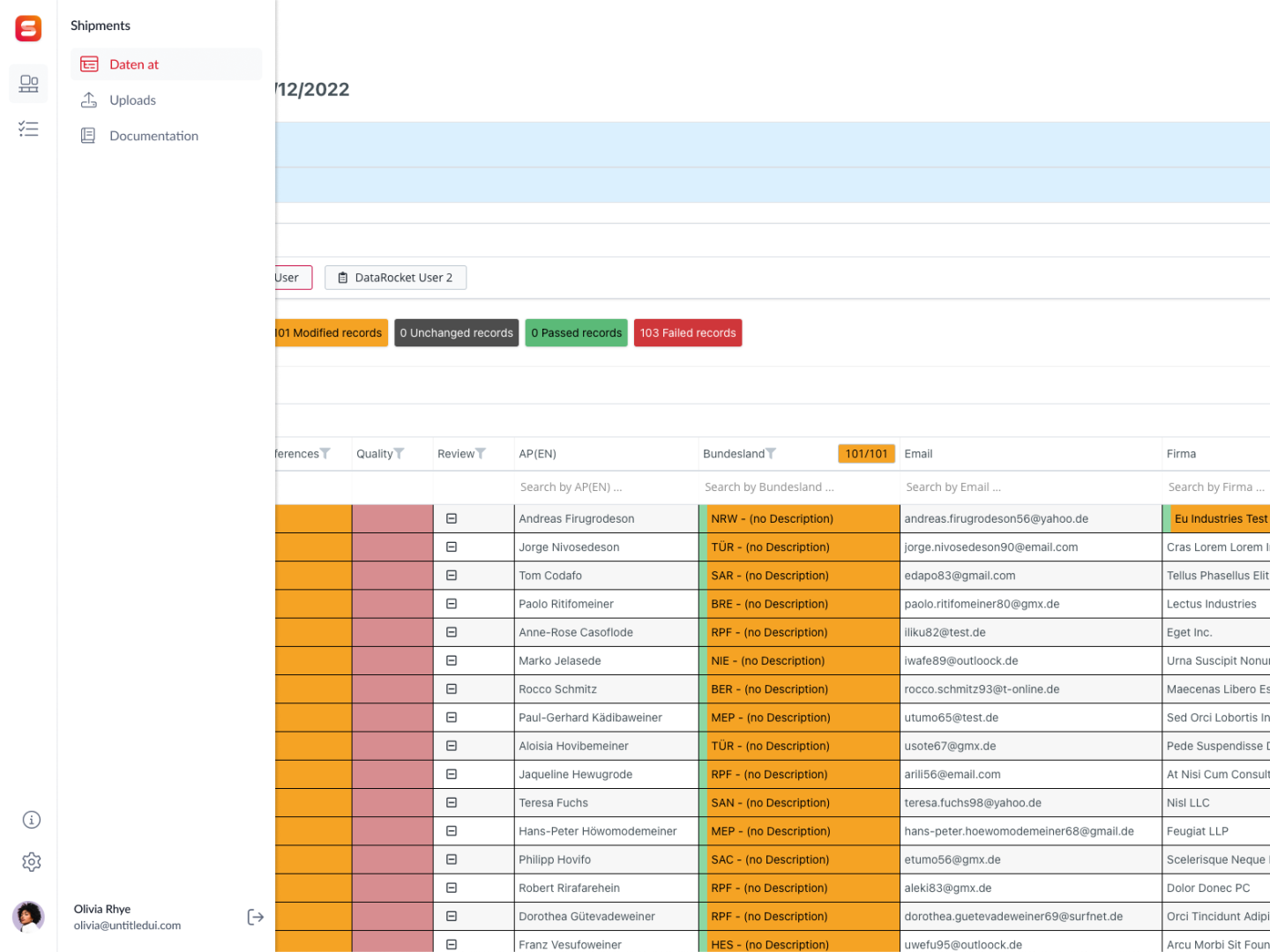
Task: Select NRW - (no Description) cell
Action: click(x=799, y=519)
